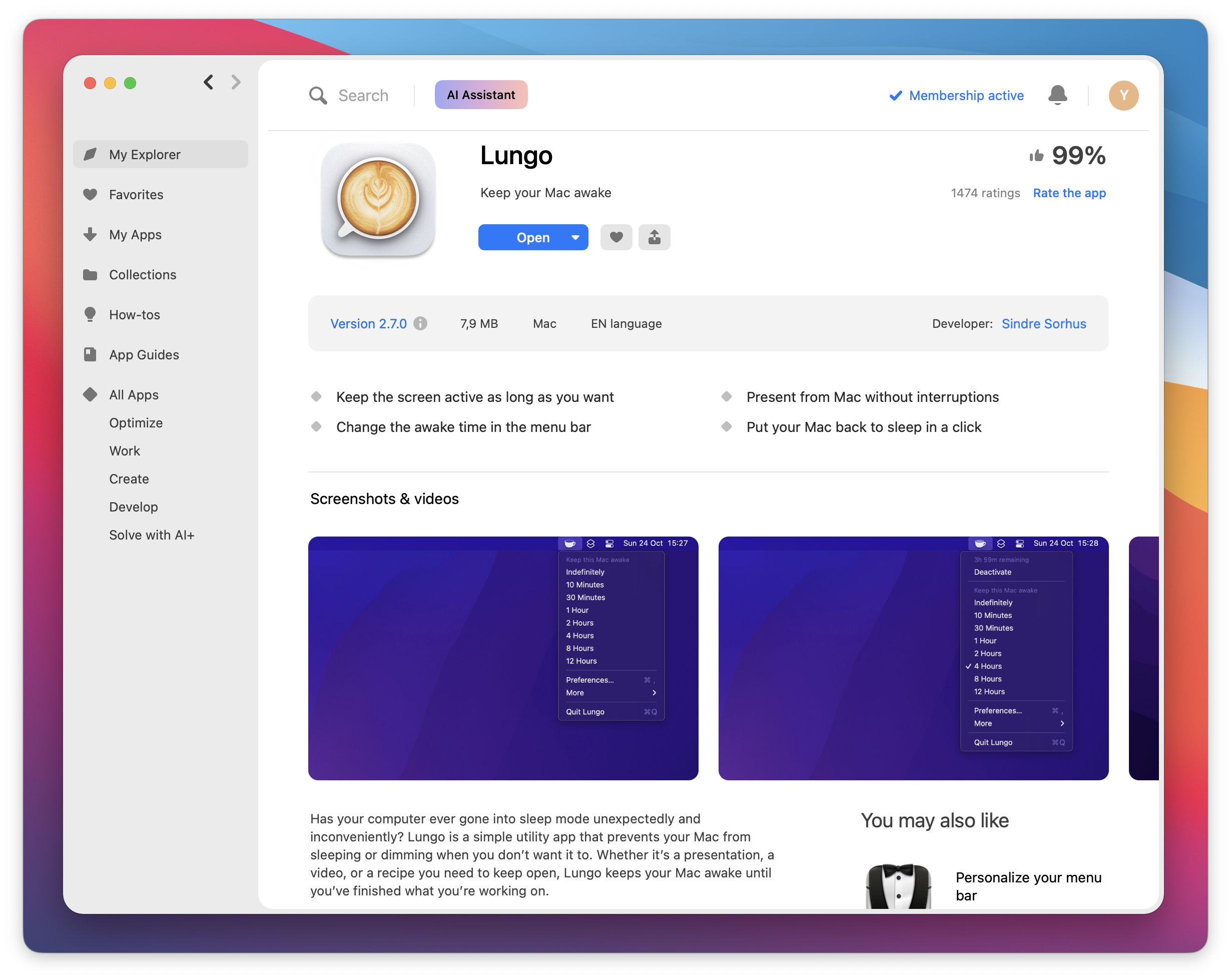Click the forward navigation arrow
Image resolution: width=1231 pixels, height=980 pixels.
pyautogui.click(x=236, y=82)
